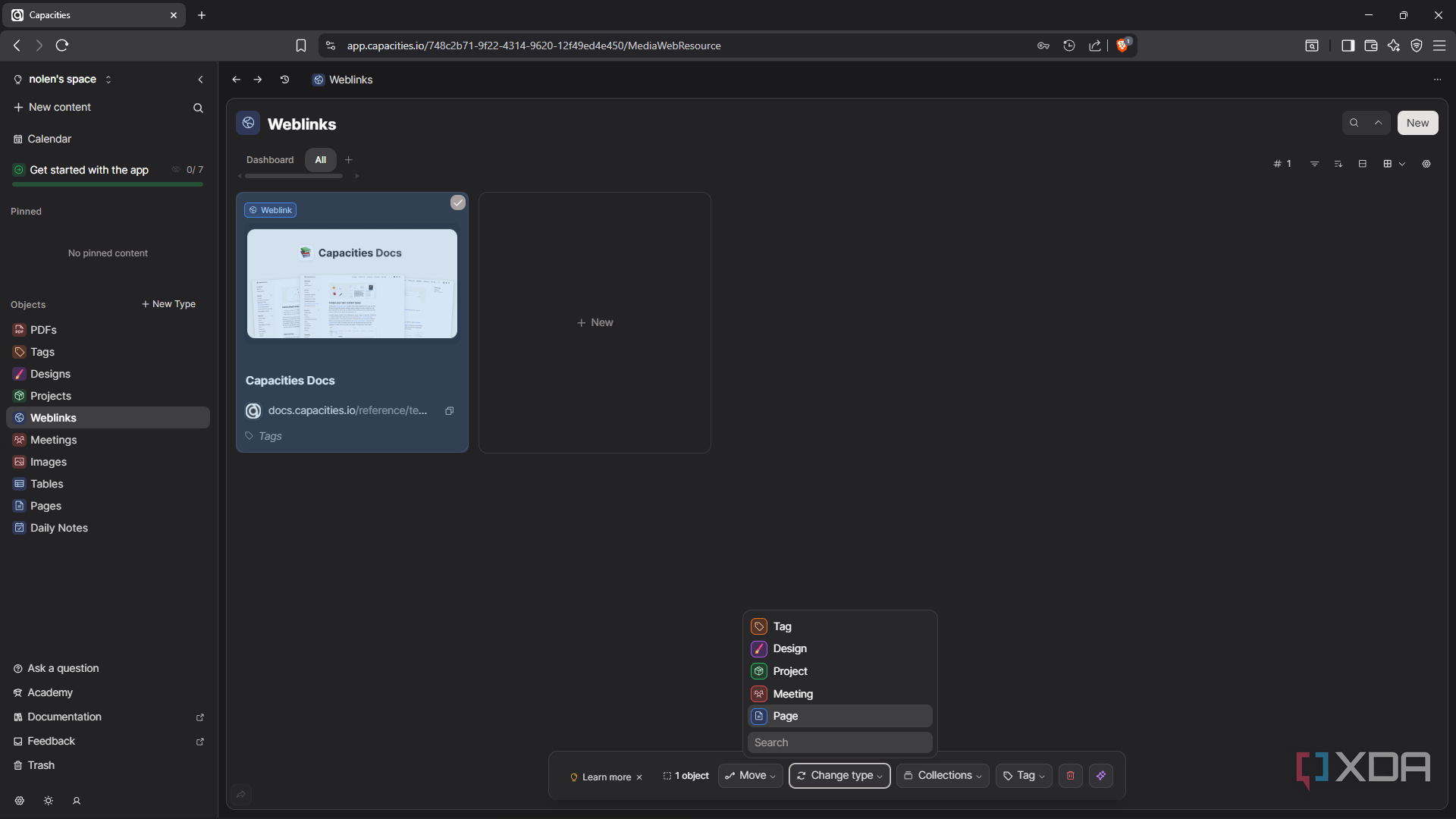Open the sort icon in view toolbar
The width and height of the screenshot is (1456, 819).
coord(1338,164)
